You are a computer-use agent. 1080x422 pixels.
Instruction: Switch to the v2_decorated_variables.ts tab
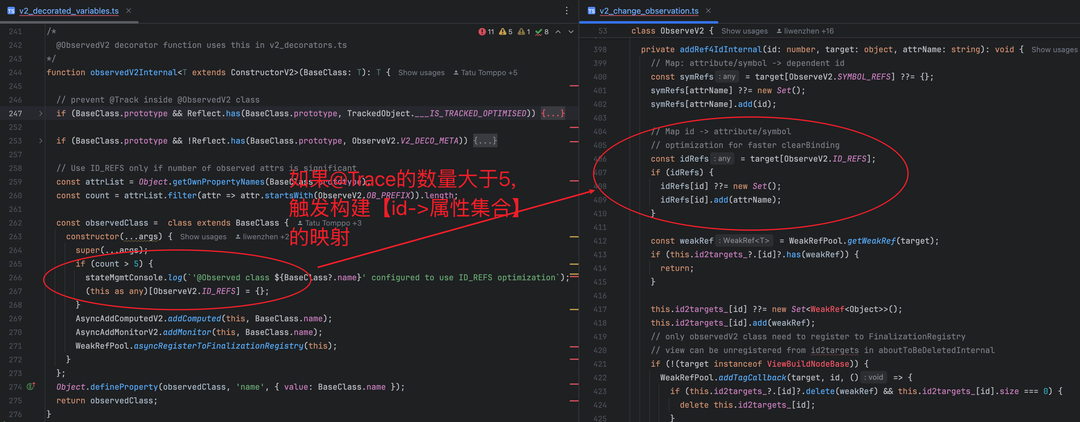[x=68, y=11]
